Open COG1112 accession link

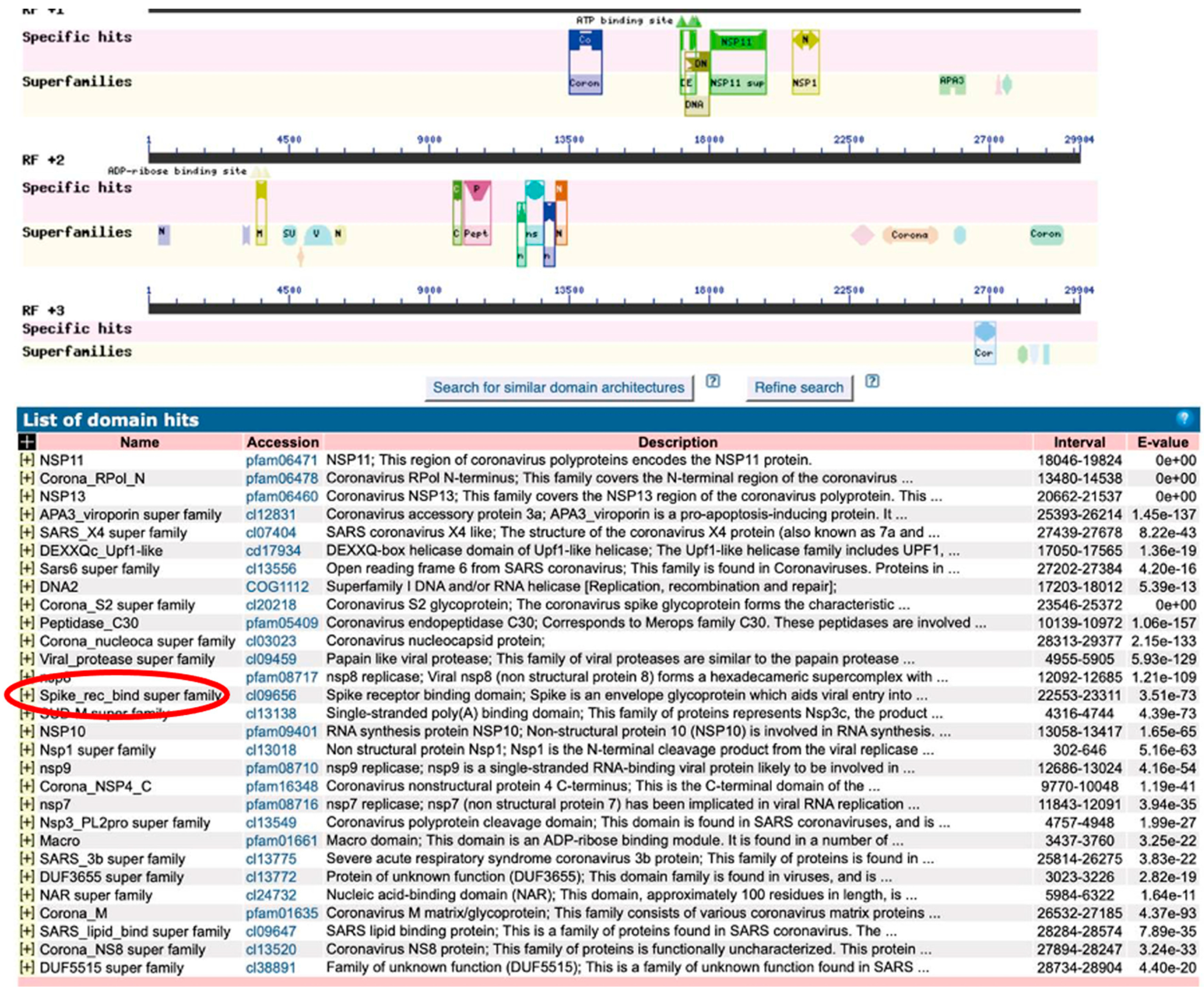[x=277, y=587]
